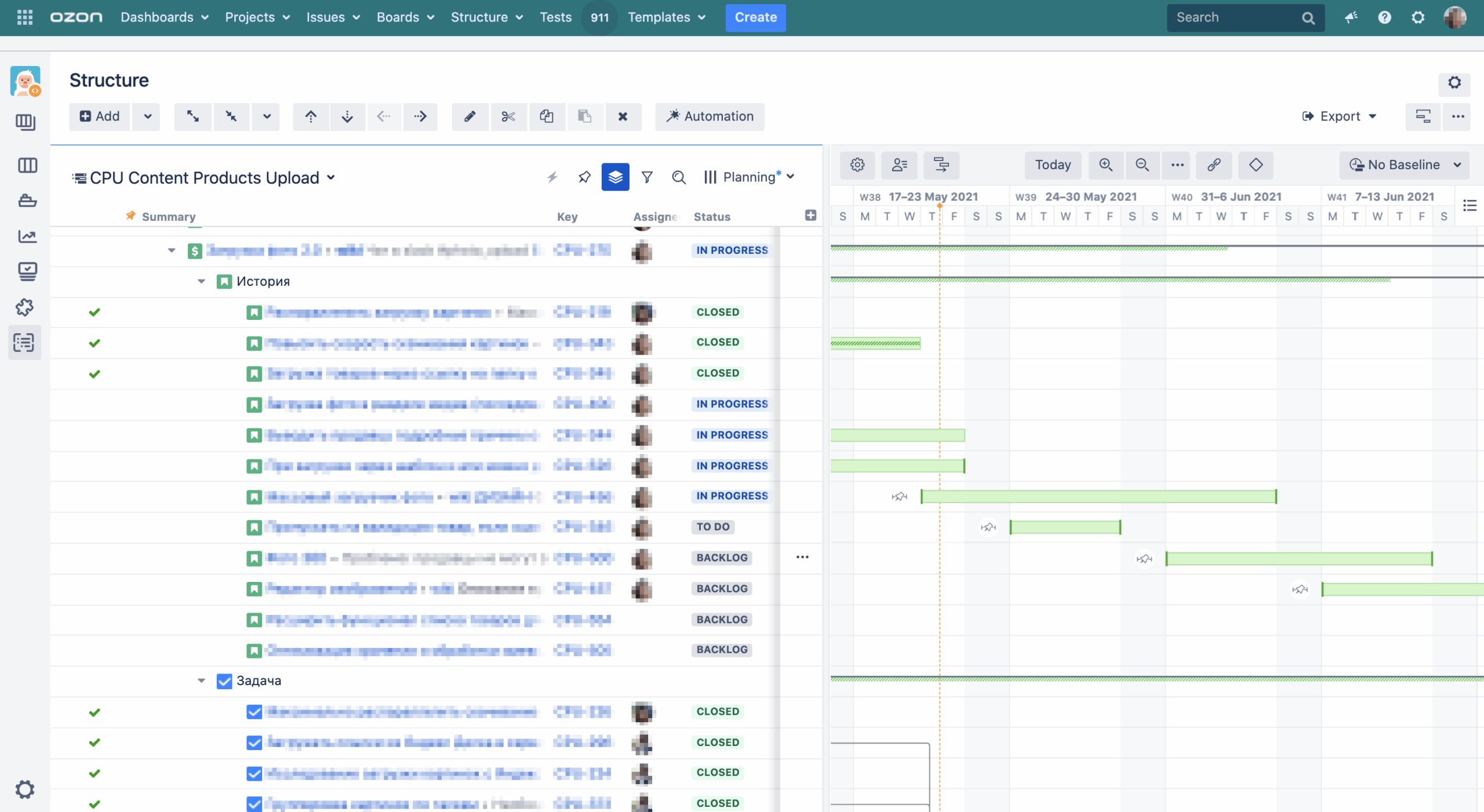
Task: Collapse the История group
Action: click(x=201, y=281)
